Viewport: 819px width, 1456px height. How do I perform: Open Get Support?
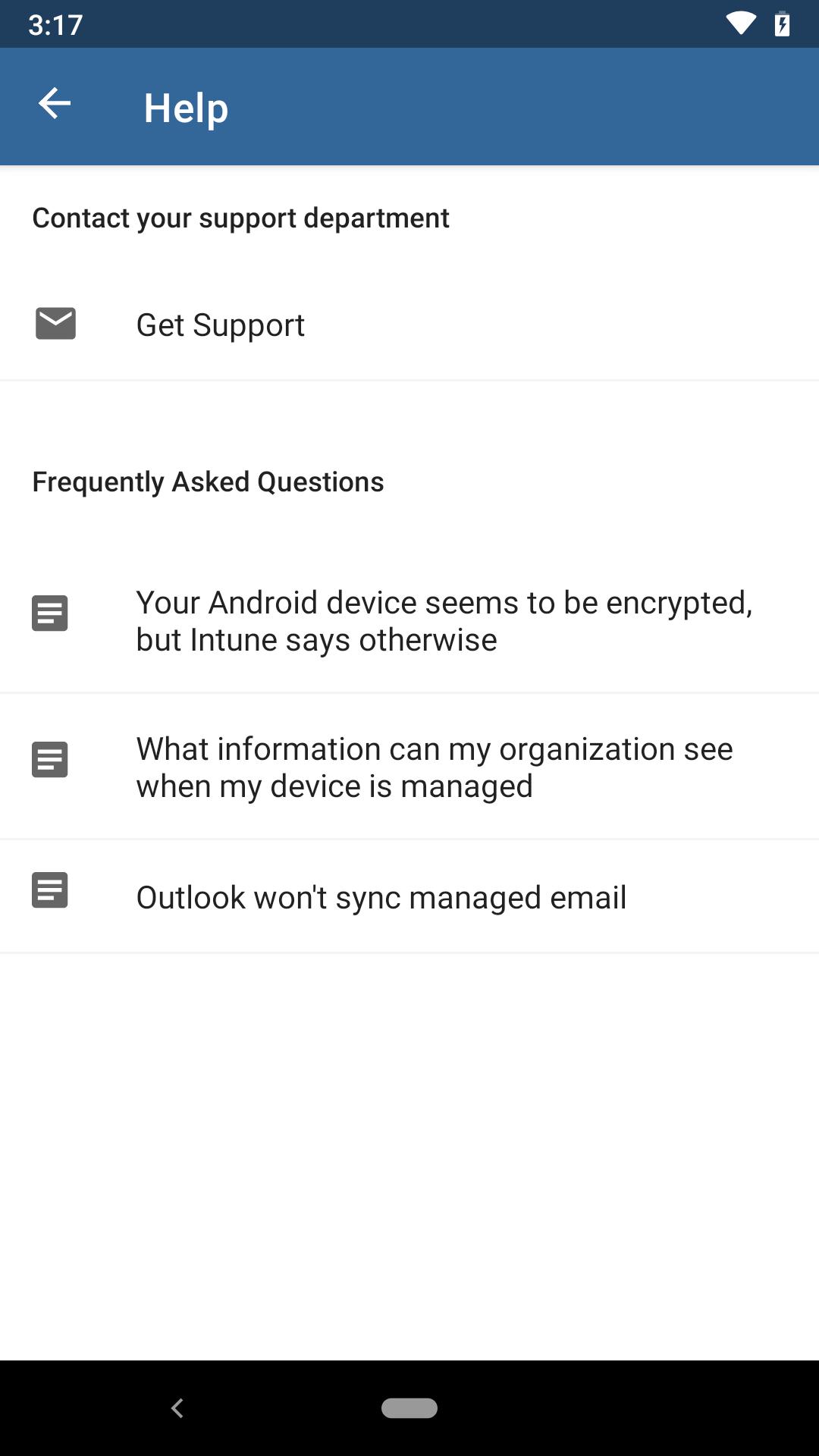click(221, 325)
